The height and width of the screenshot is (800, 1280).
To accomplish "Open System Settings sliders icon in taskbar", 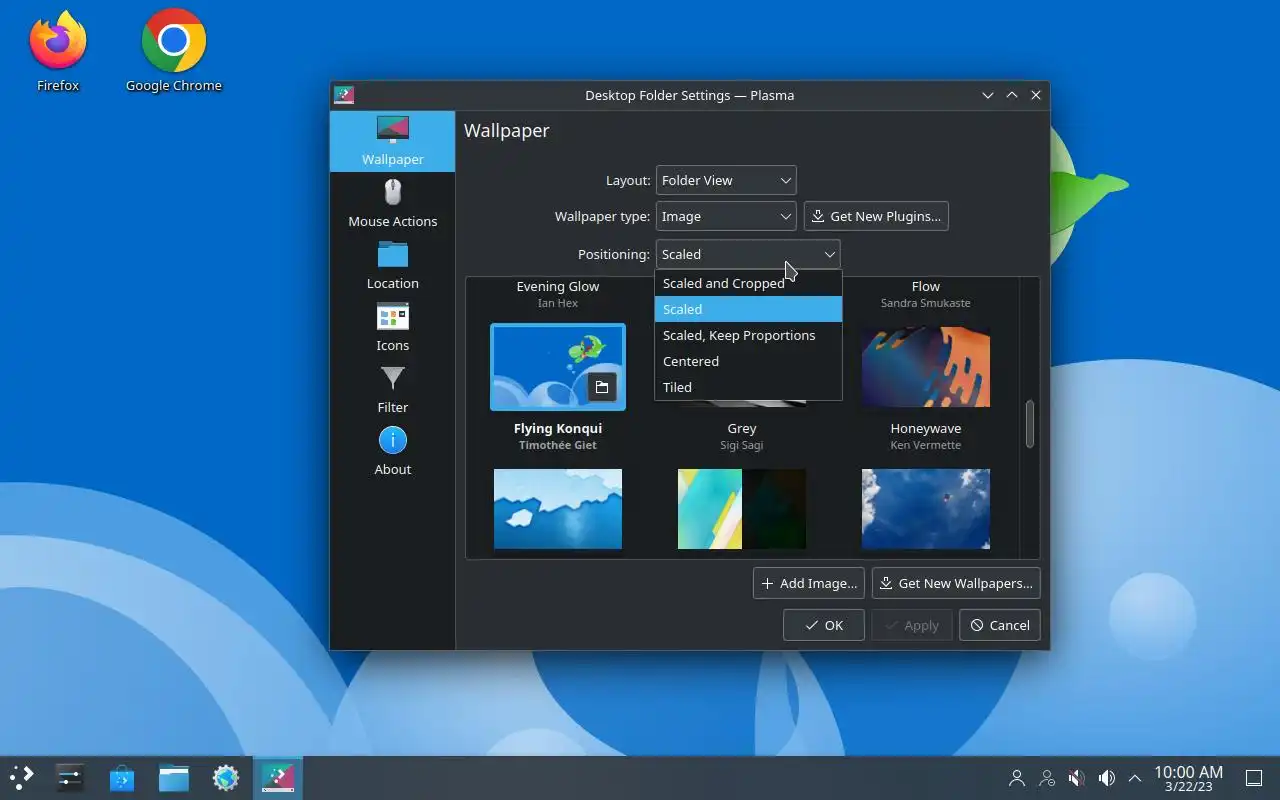I will point(70,777).
